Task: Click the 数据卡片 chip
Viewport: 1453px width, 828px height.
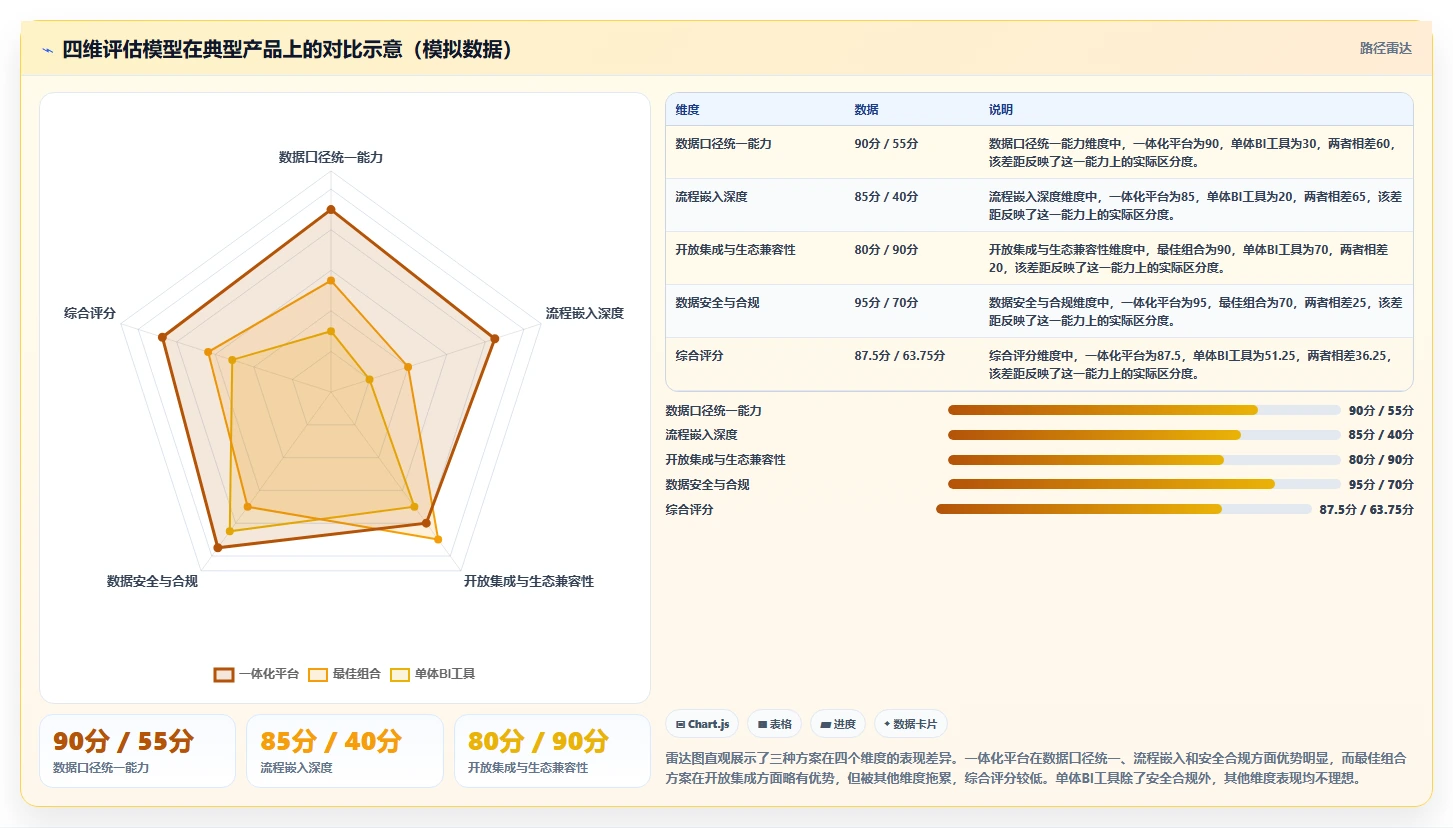Action: [x=910, y=724]
